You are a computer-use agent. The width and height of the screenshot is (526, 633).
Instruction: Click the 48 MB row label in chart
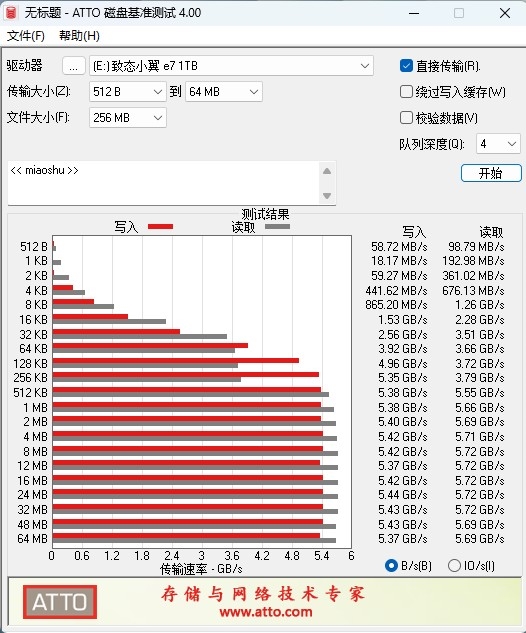[x=32, y=524]
